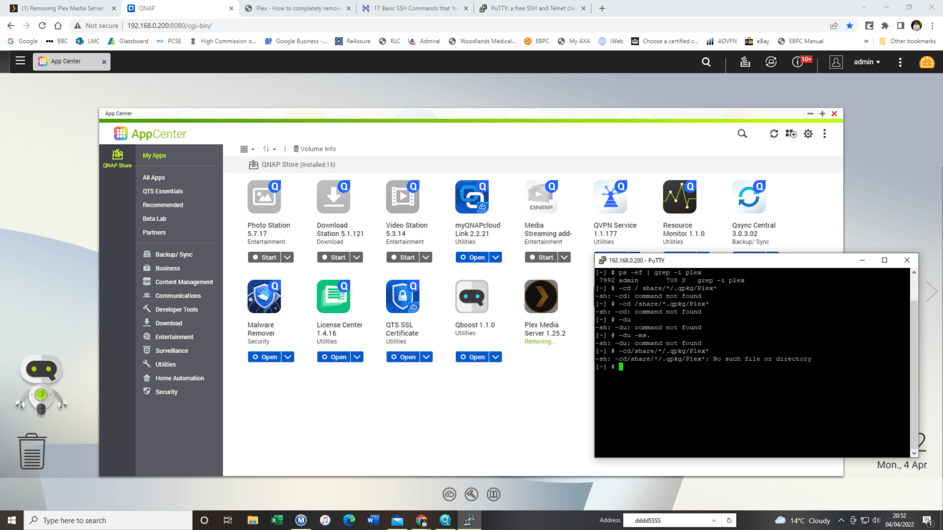The image size is (943, 530).
Task: Click the Qboost robot on desktop
Action: (41, 385)
